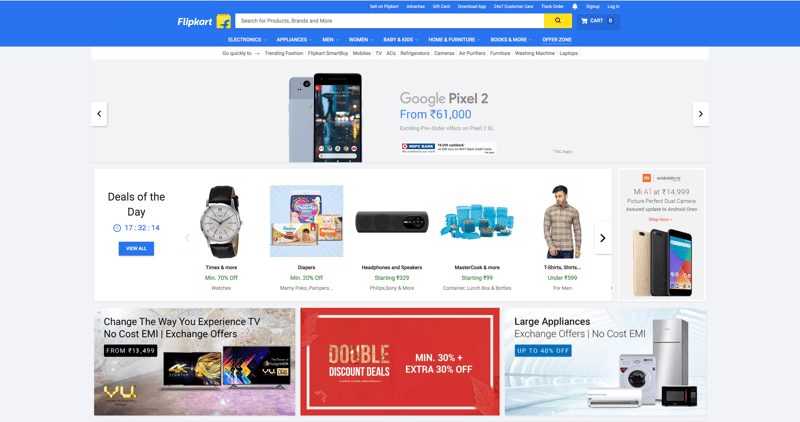This screenshot has width=800, height=422.
Task: Open the Log In link
Action: [613, 7]
